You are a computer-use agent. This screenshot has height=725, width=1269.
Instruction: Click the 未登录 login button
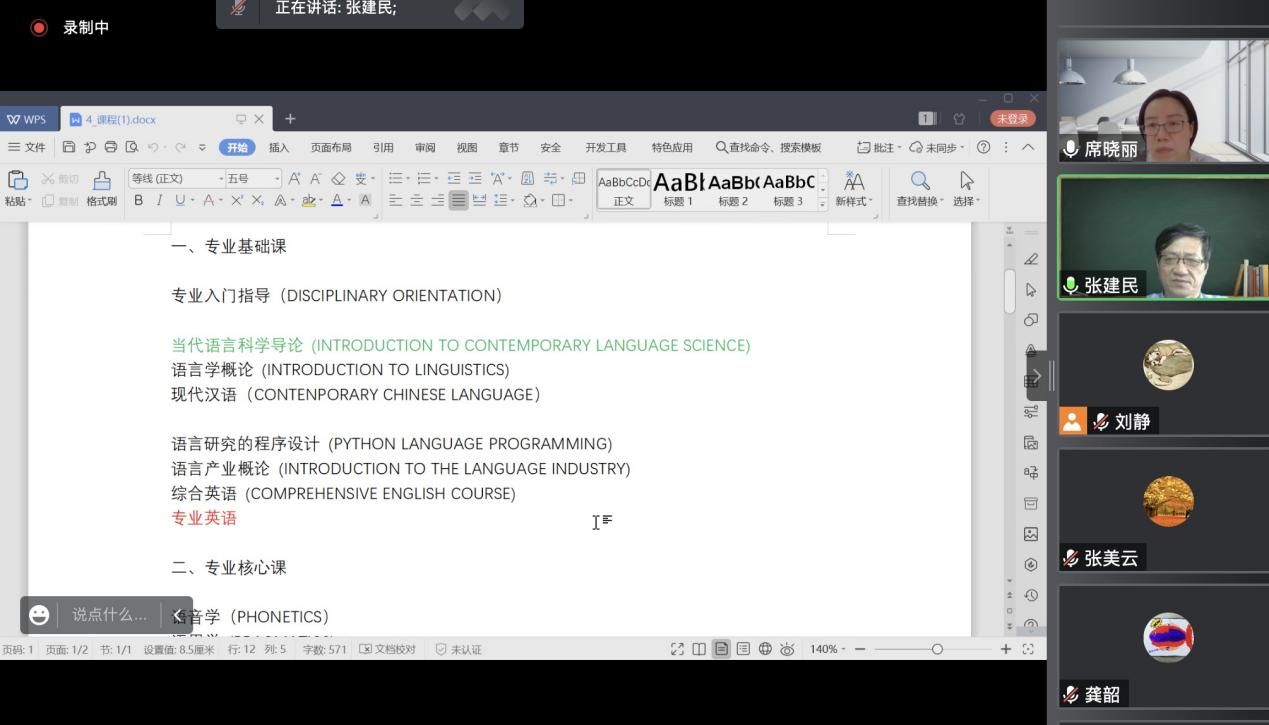click(x=1012, y=119)
